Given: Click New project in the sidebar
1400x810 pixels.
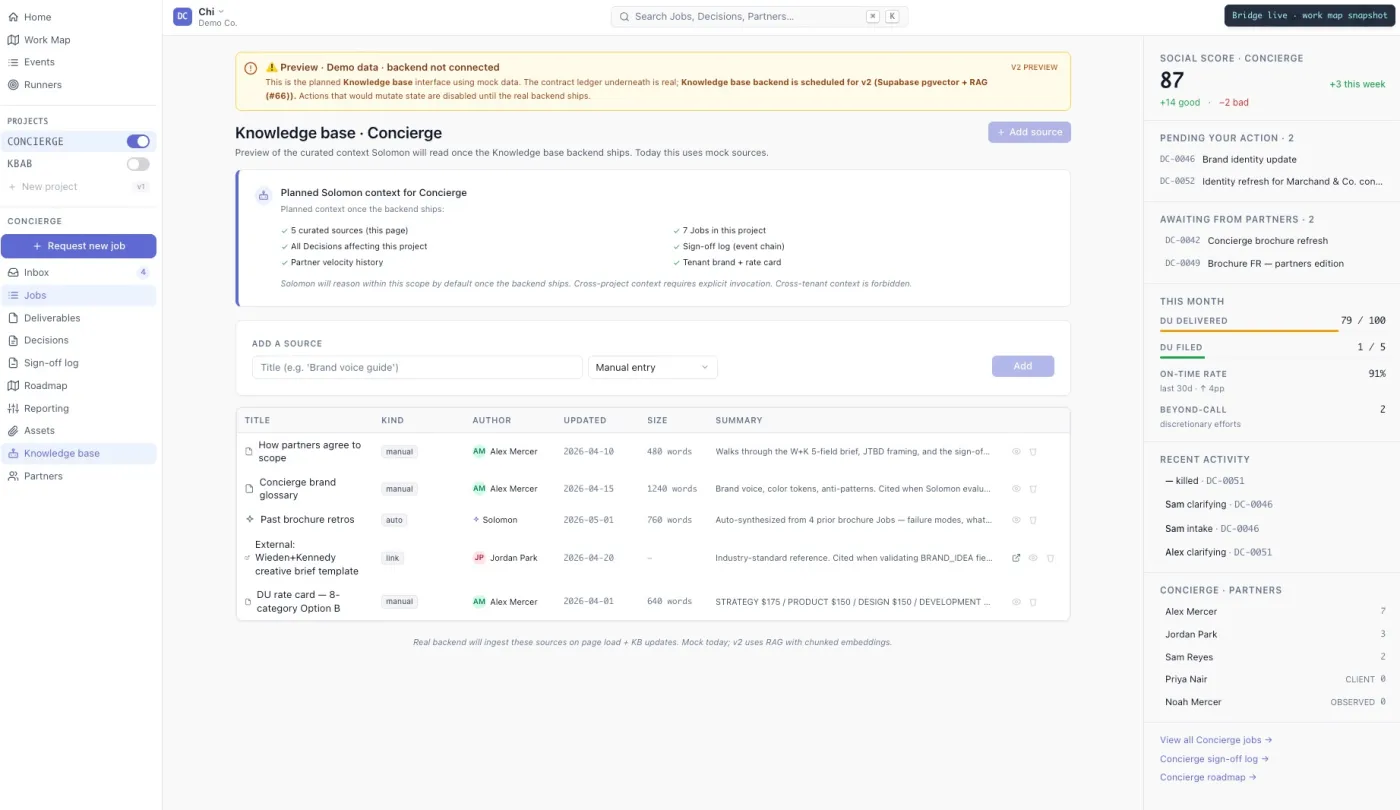Looking at the screenshot, I should click(x=49, y=187).
